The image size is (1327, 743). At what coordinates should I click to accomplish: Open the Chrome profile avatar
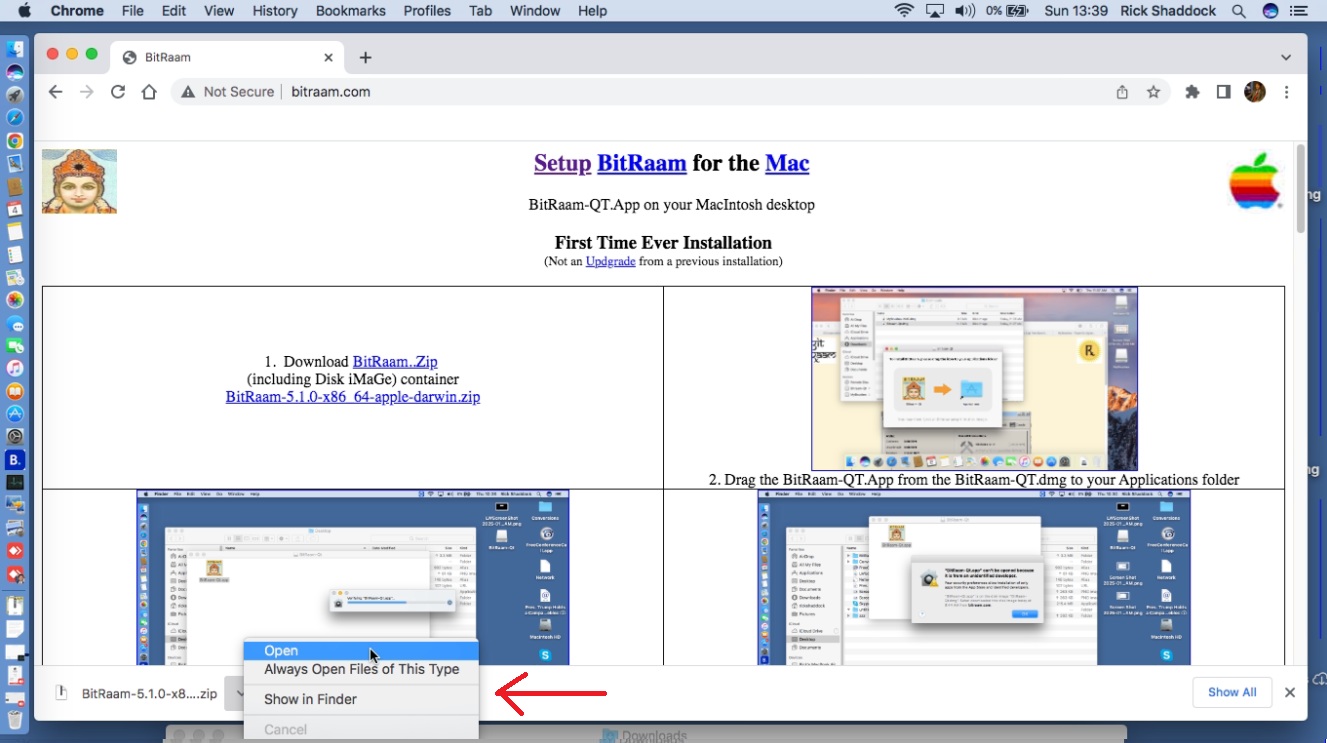[1255, 92]
